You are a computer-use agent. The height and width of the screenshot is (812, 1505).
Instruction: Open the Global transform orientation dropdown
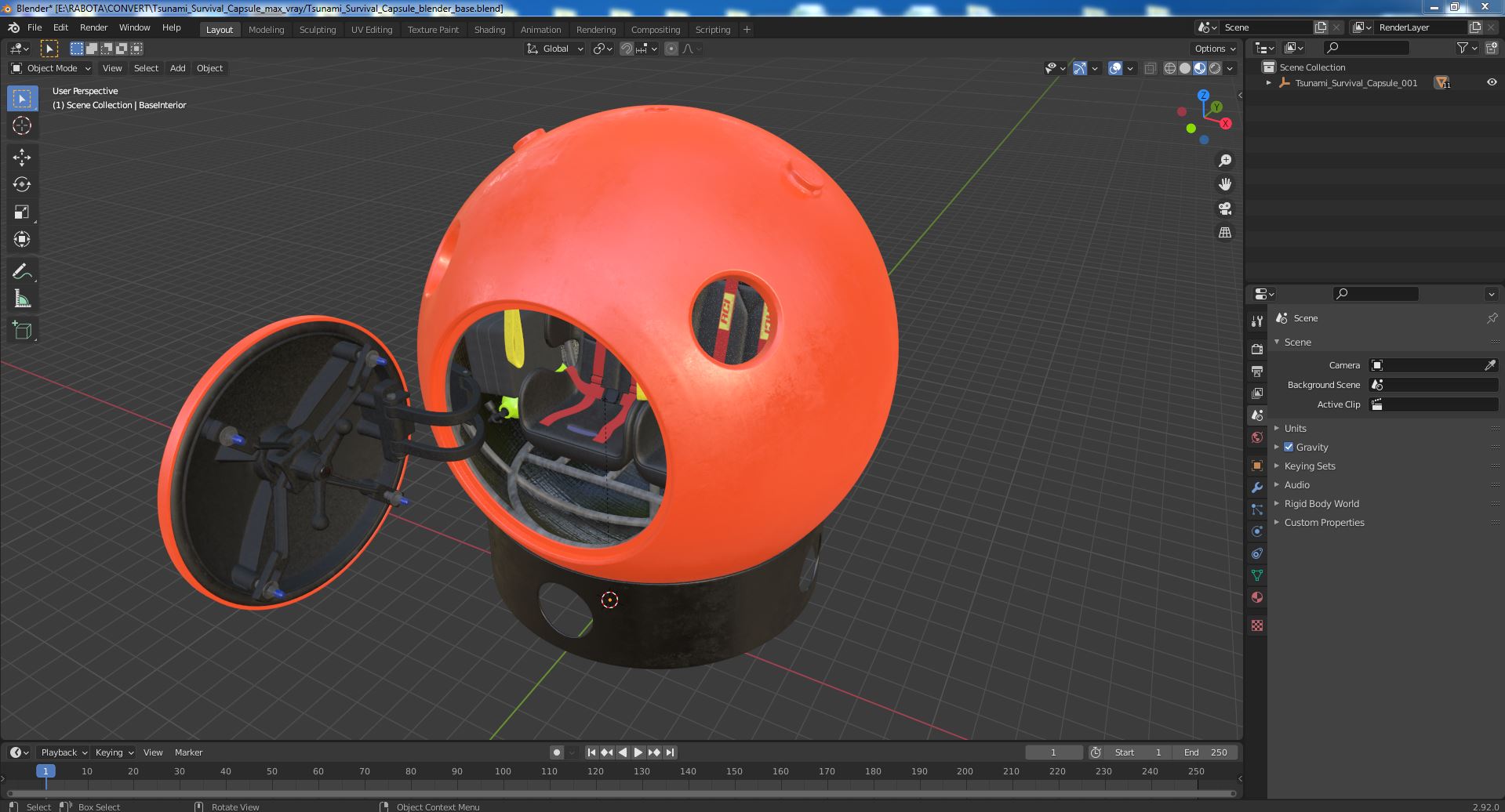pos(555,49)
